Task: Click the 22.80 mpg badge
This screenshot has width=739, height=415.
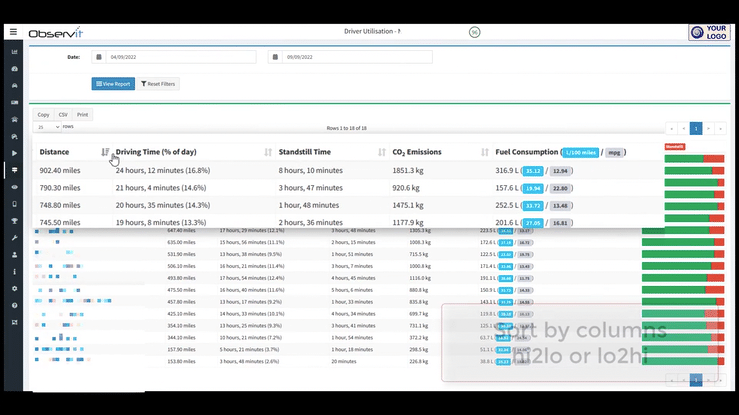Action: [560, 188]
